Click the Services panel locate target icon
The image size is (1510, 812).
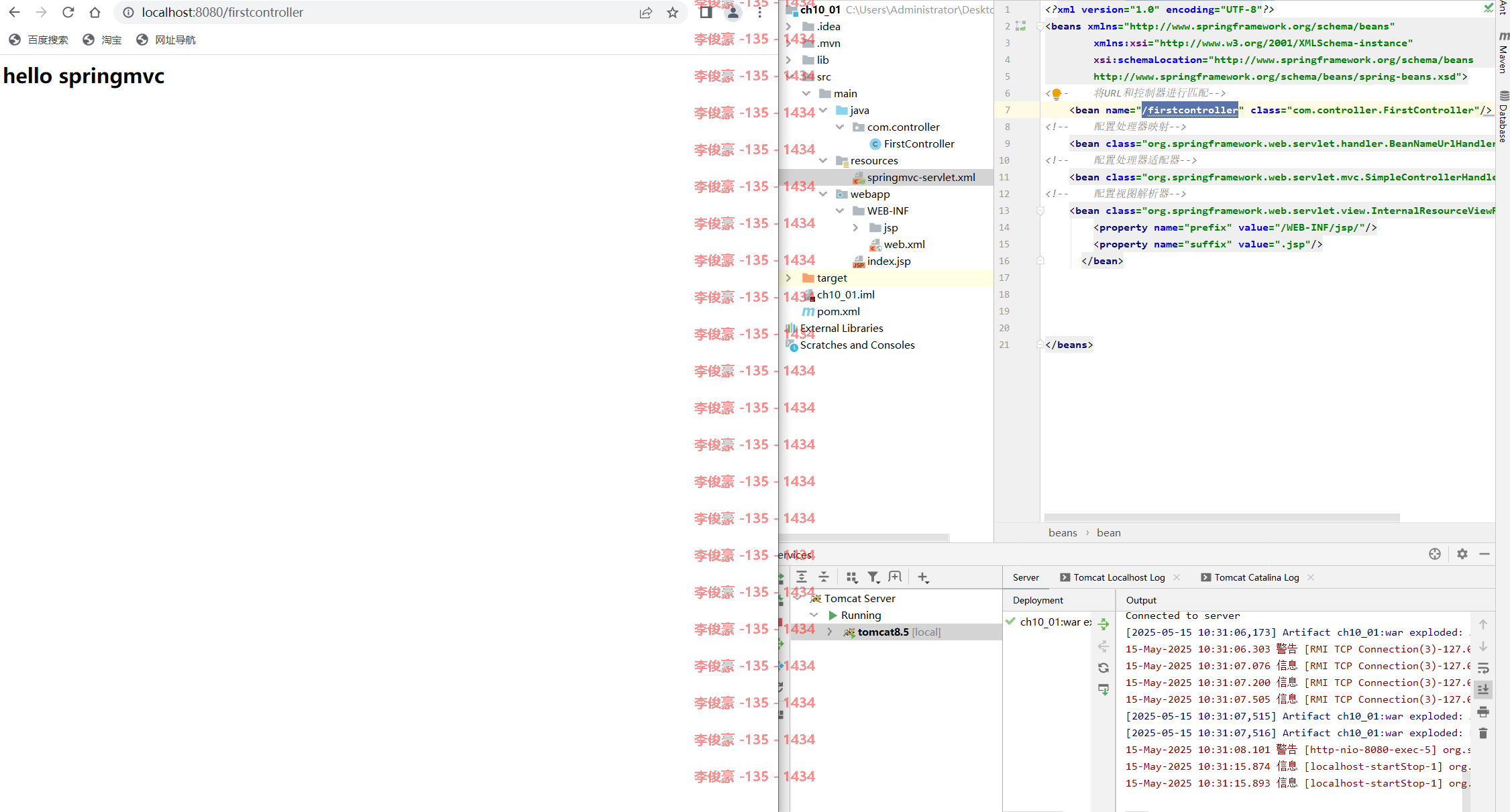tap(1435, 554)
